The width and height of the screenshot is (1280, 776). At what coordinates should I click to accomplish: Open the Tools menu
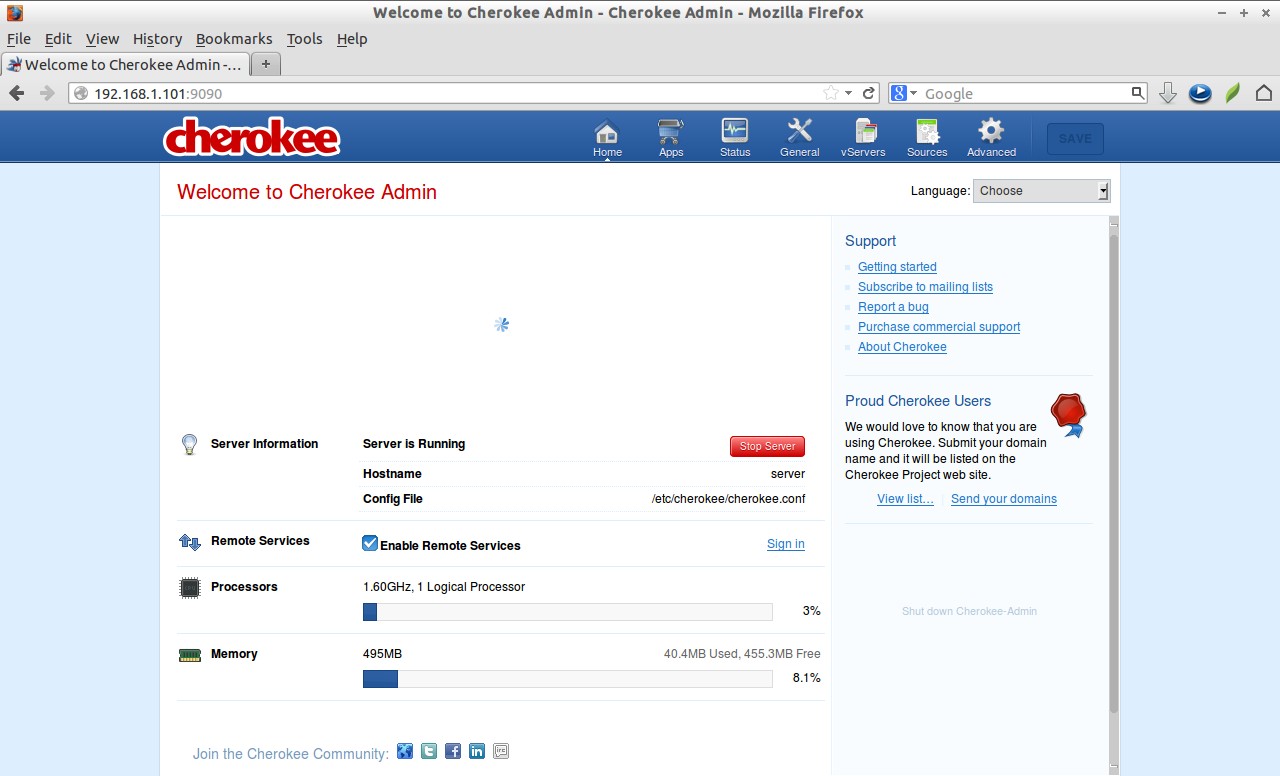pyautogui.click(x=304, y=39)
